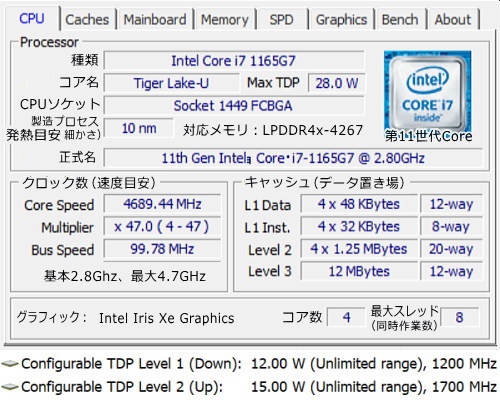
Task: Click the L1 Data size 4 x 48 KBytes
Action: pos(359,204)
